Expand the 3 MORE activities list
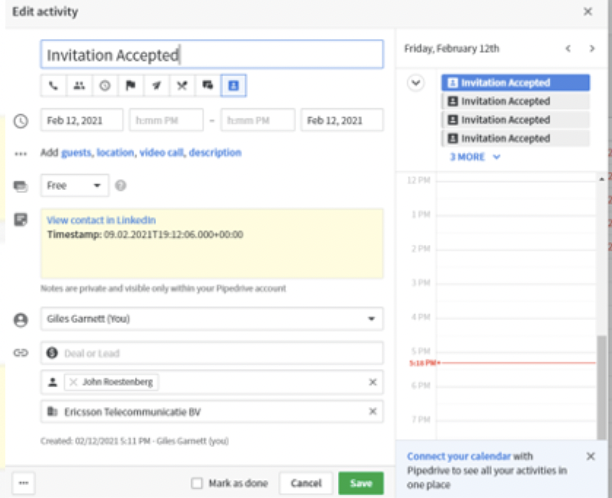Screen dimensions: 612x498 pos(475,157)
